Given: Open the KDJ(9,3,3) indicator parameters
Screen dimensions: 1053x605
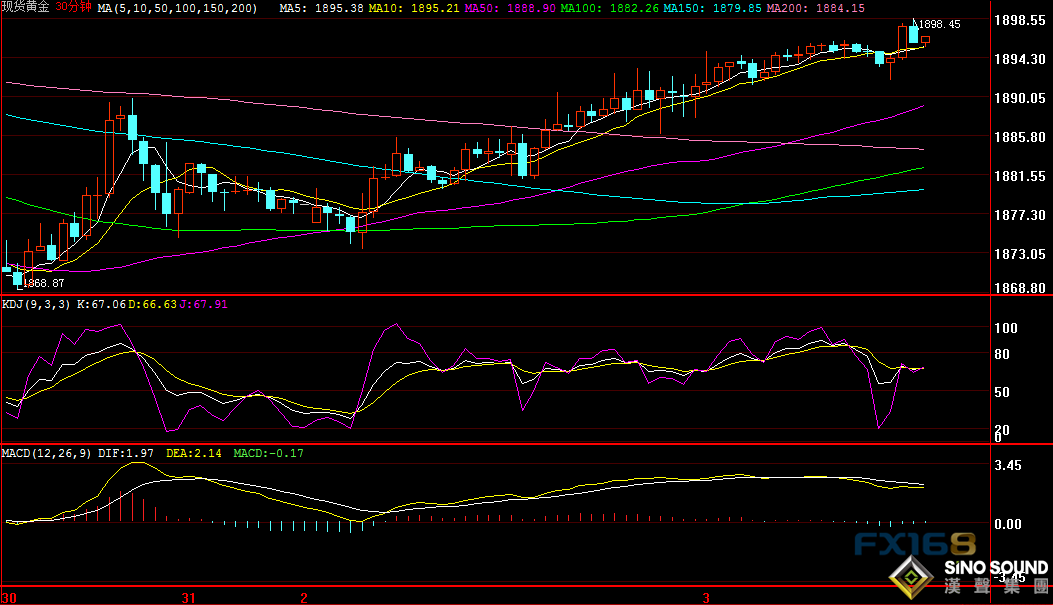Looking at the screenshot, I should [36, 304].
